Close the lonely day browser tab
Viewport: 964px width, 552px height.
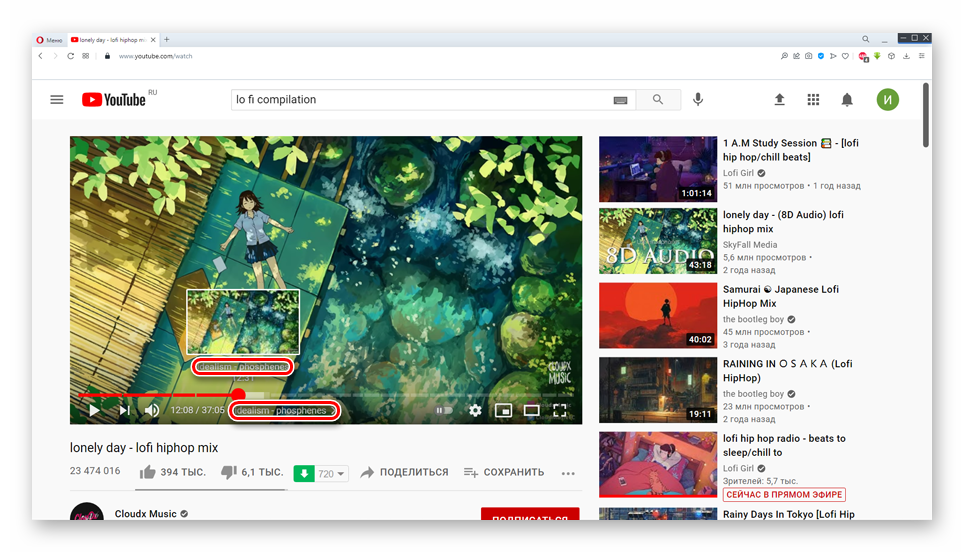click(x=153, y=40)
